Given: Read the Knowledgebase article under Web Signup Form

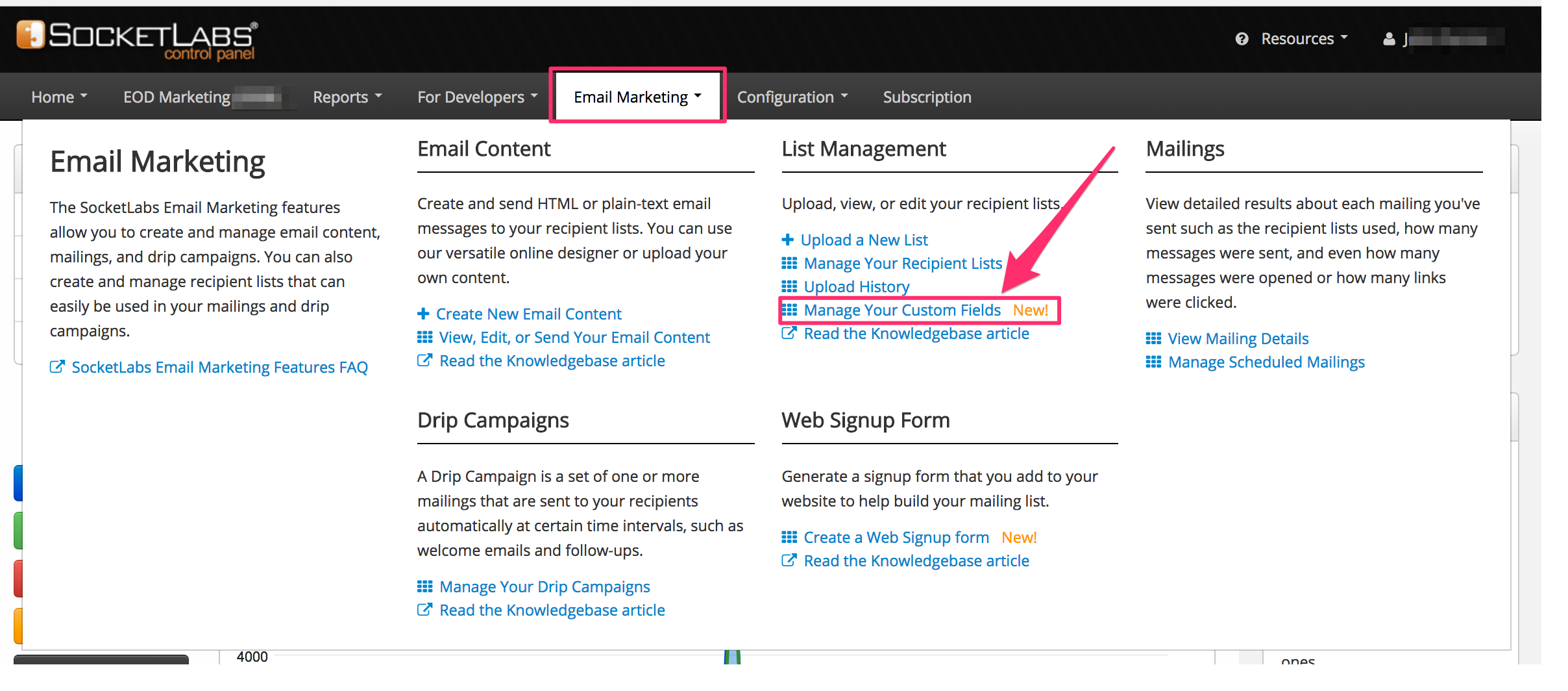Looking at the screenshot, I should [x=916, y=560].
